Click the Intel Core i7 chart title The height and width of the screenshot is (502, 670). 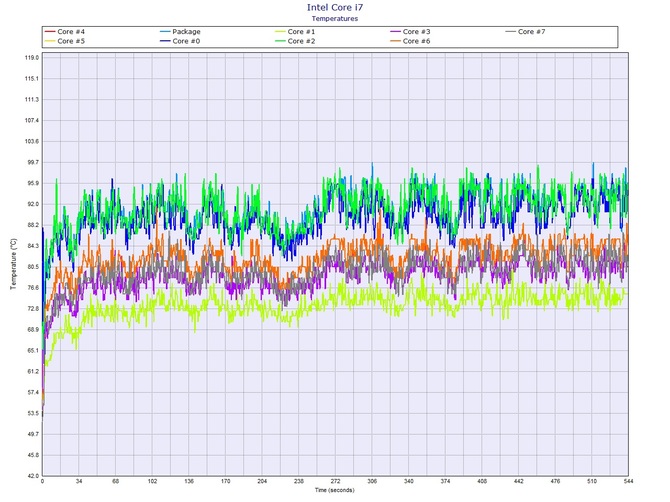click(x=335, y=7)
